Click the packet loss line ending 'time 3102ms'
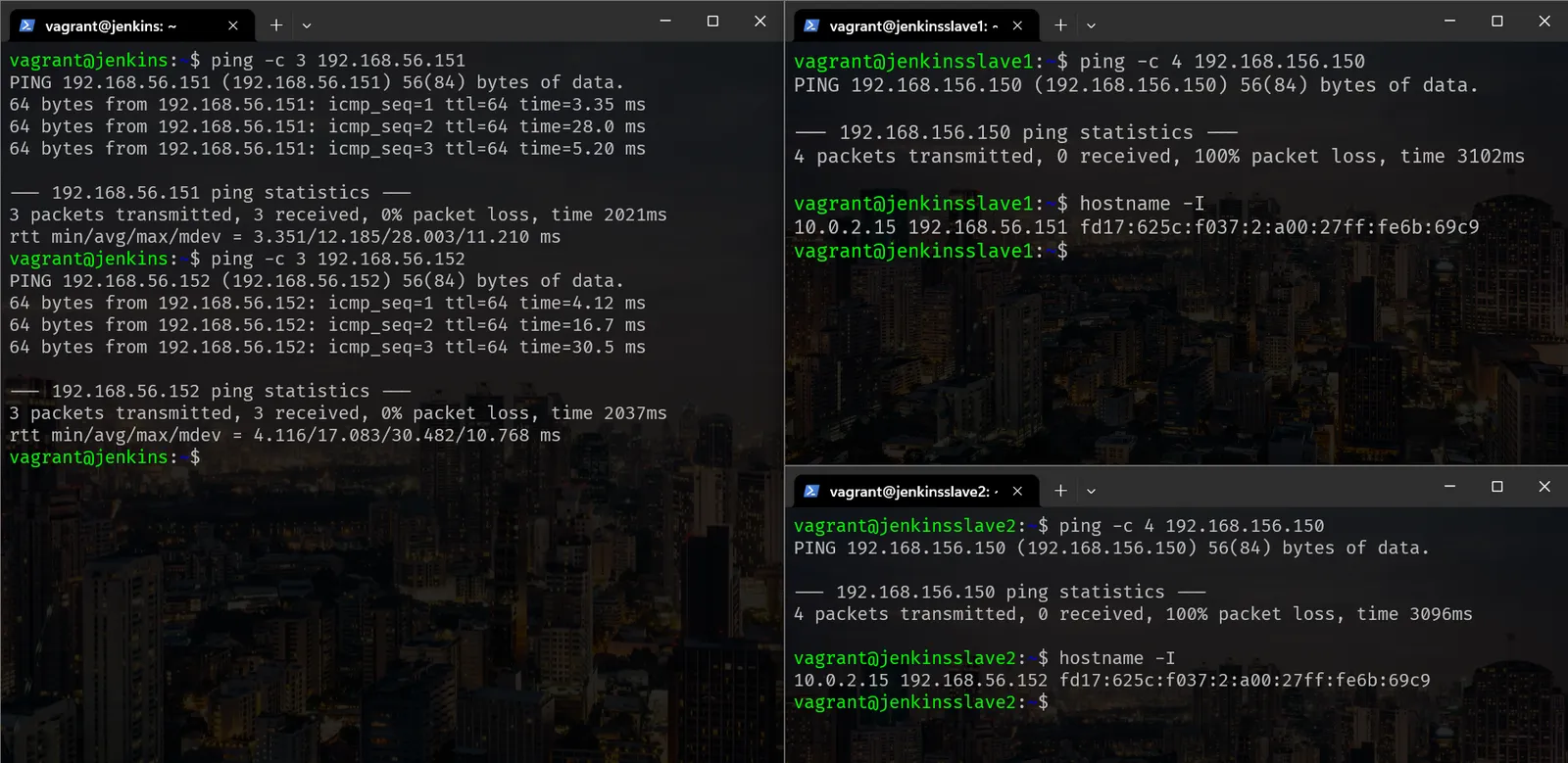Image resolution: width=1568 pixels, height=763 pixels. pos(1159,157)
